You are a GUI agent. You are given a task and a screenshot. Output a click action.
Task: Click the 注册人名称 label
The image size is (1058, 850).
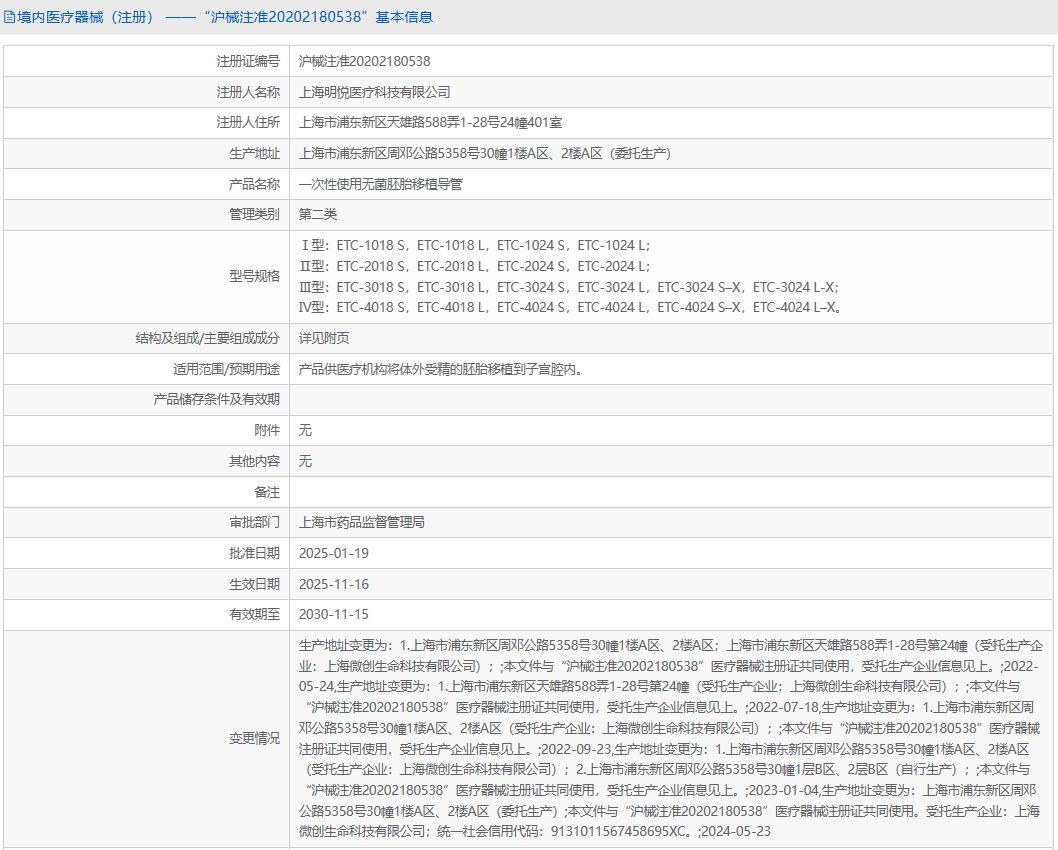248,92
